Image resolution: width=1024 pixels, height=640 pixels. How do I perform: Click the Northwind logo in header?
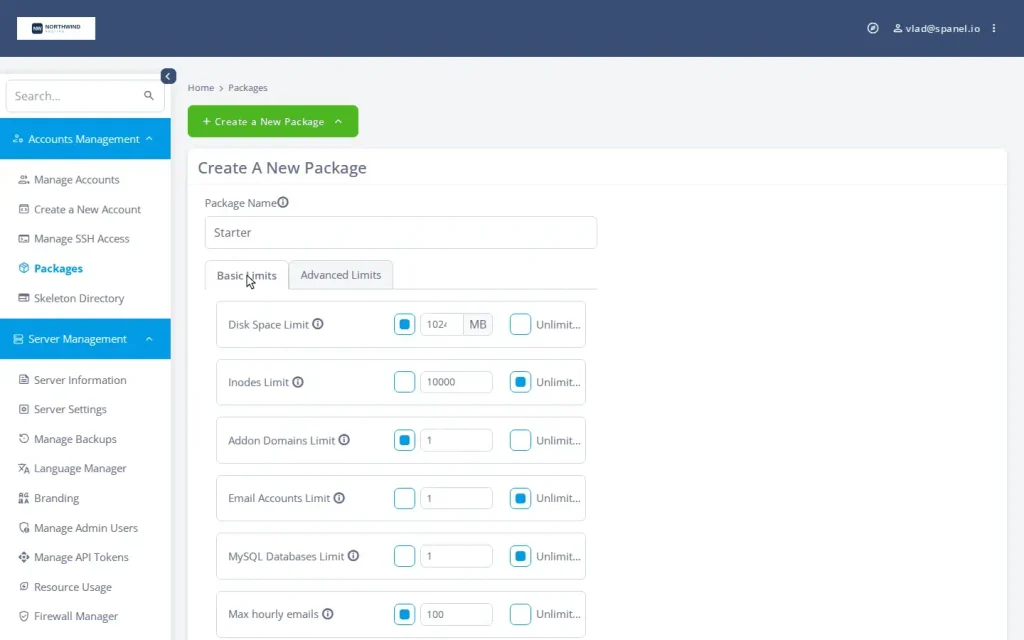(56, 28)
